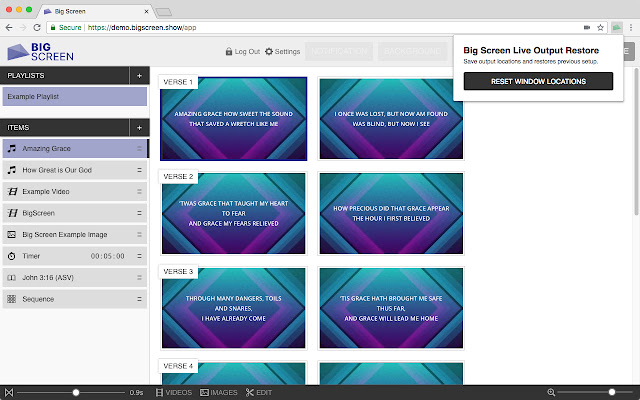
Task: Click the music note icon beside How Great is Our God
Action: [x=12, y=170]
